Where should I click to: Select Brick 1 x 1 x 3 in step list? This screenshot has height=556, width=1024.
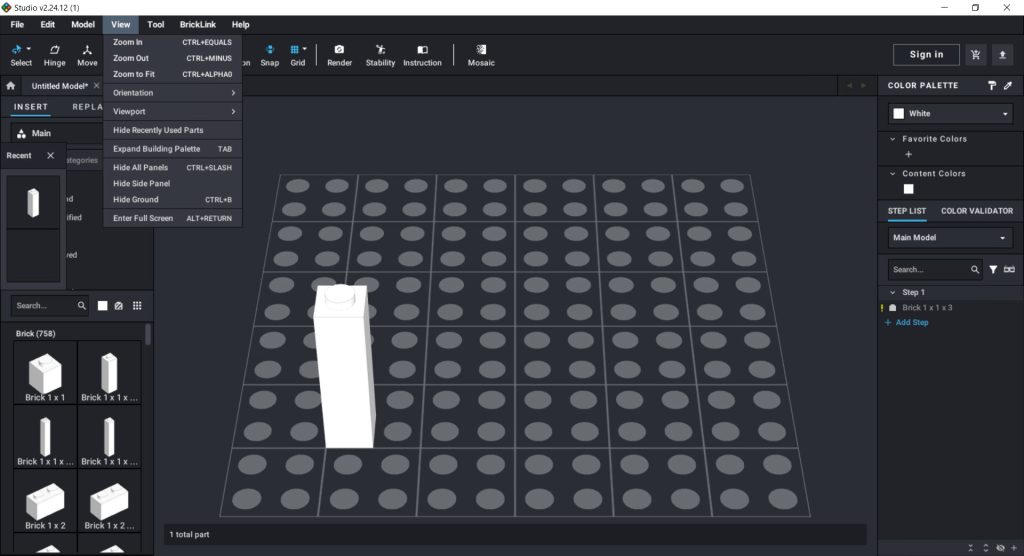click(927, 308)
